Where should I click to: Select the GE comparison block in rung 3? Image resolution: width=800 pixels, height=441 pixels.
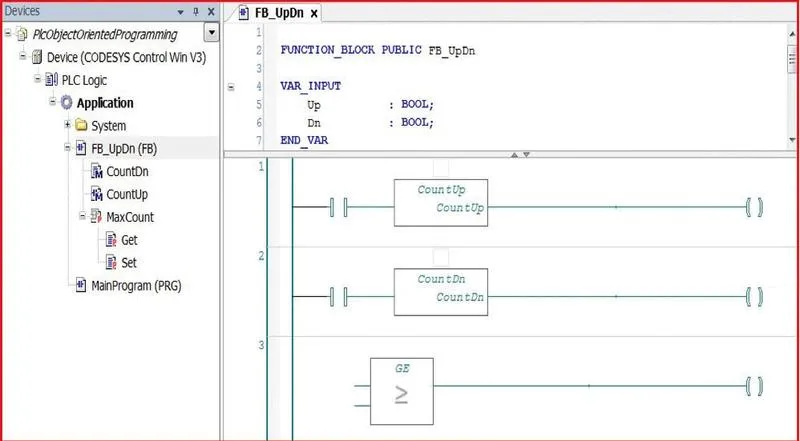pyautogui.click(x=401, y=386)
